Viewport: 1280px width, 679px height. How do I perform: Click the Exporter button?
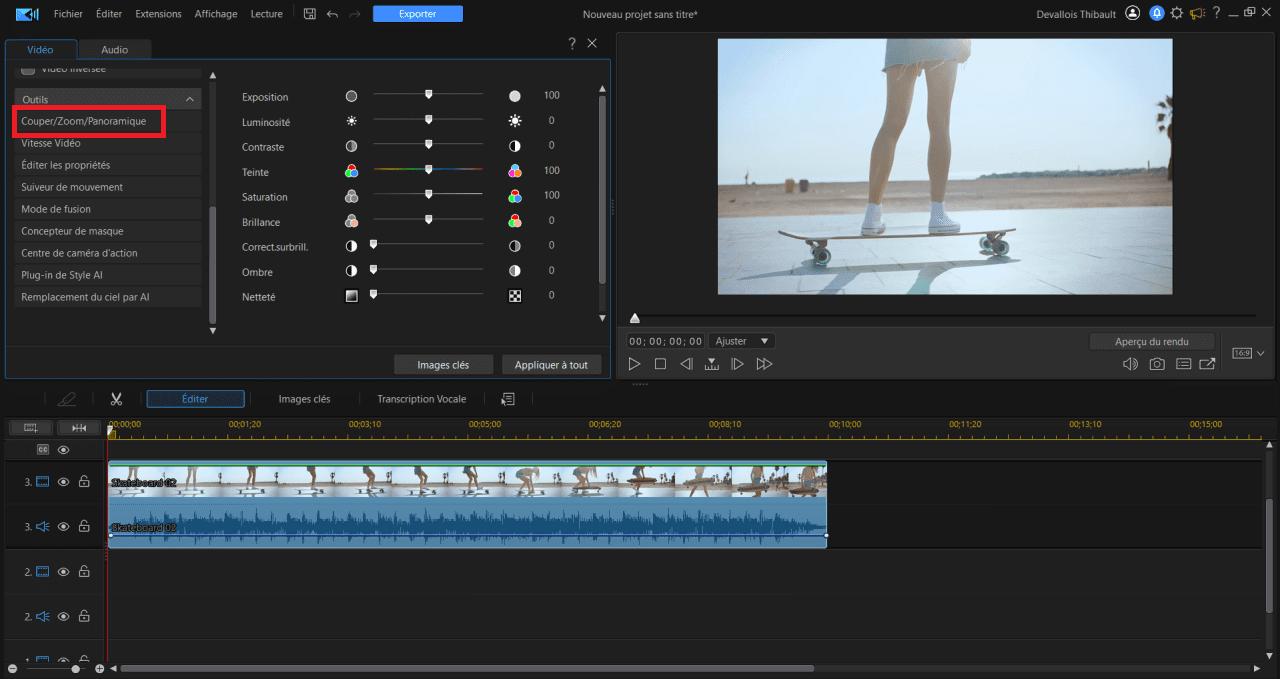point(417,14)
